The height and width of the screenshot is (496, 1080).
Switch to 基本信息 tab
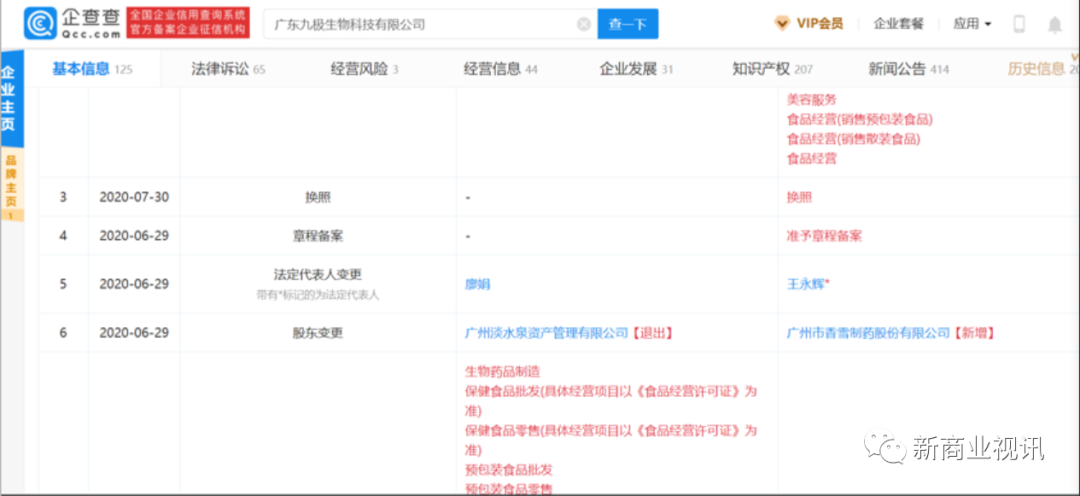[x=92, y=68]
